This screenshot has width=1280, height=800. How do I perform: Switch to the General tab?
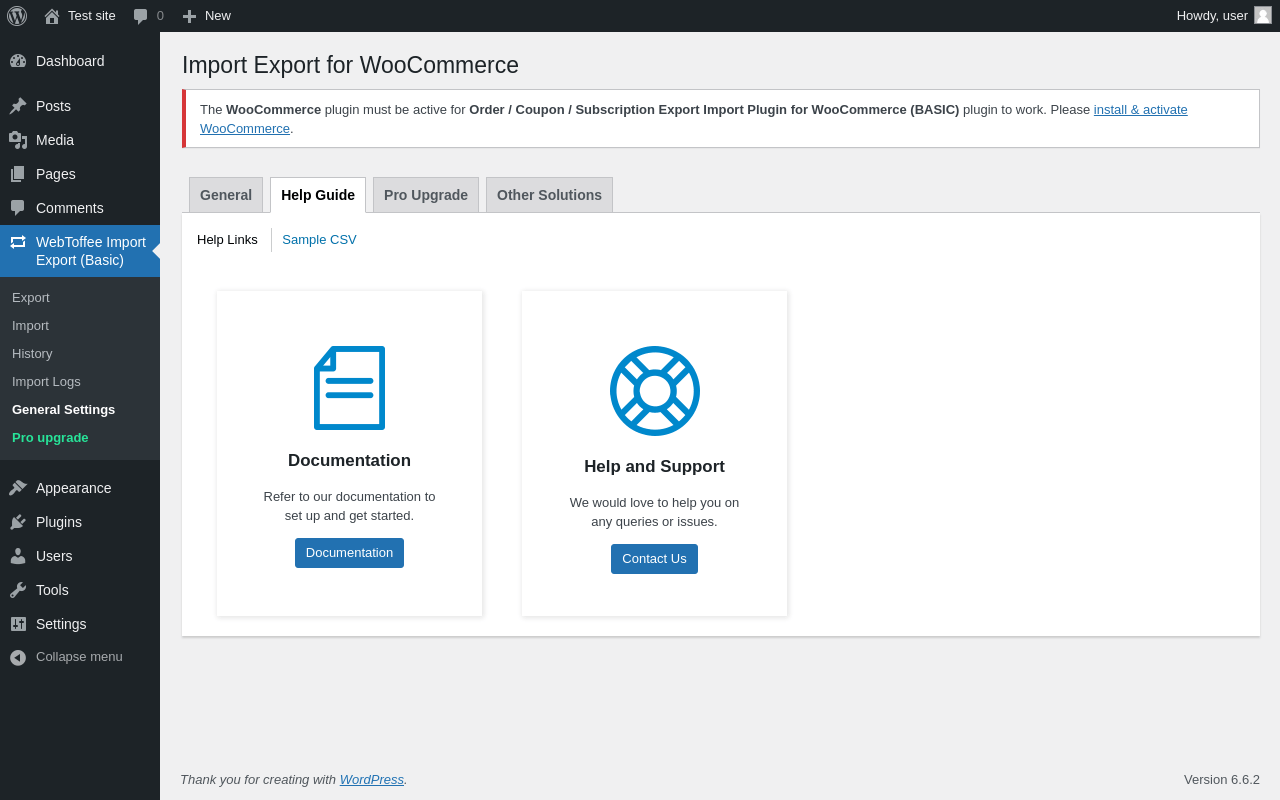pos(226,195)
